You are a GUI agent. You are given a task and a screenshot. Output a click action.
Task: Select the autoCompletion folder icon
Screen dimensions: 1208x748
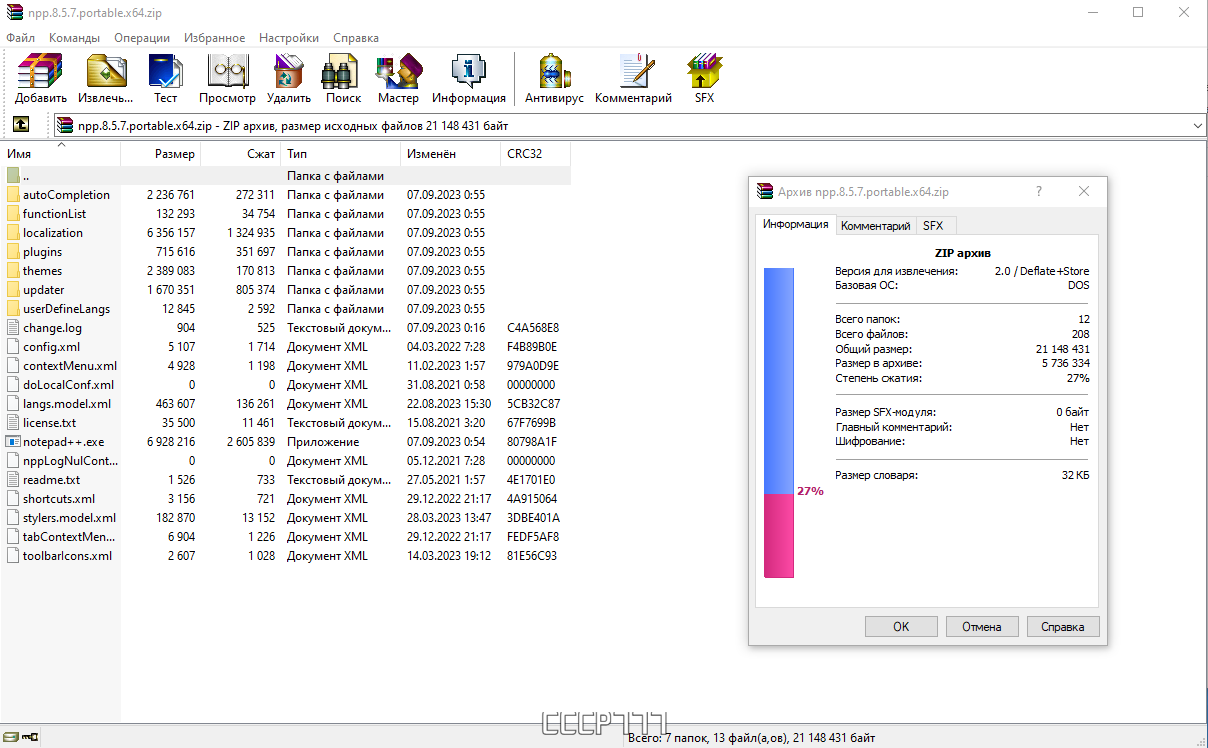[x=13, y=195]
